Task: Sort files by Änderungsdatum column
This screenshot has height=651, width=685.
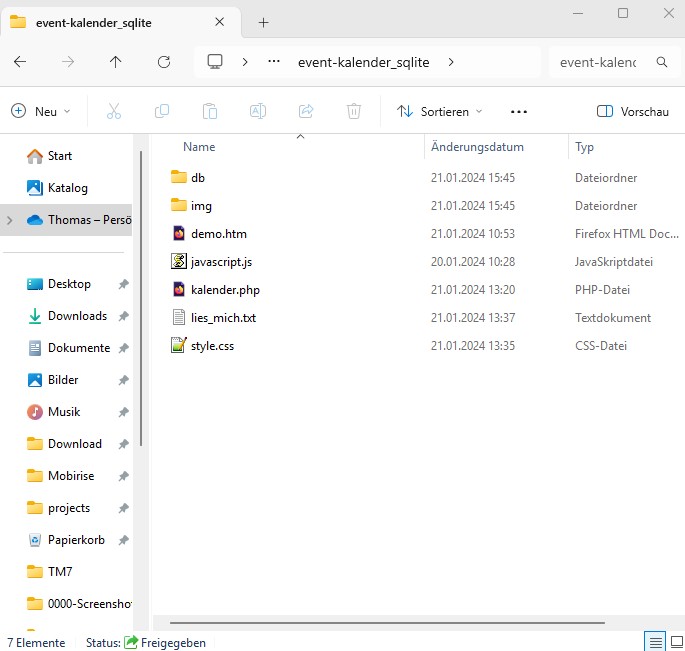Action: point(477,147)
